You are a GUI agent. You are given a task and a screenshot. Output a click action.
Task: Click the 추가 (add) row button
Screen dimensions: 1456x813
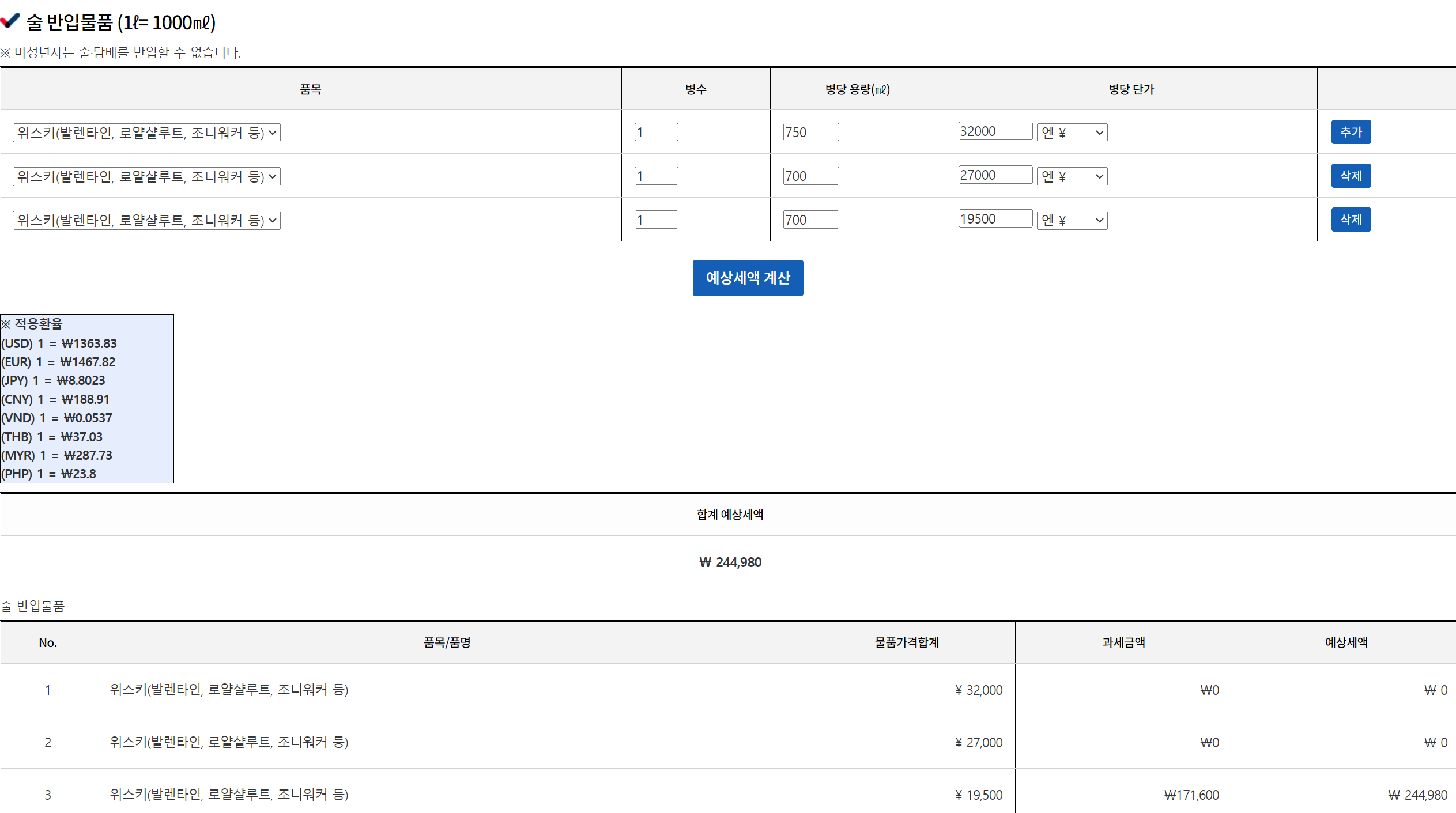point(1351,132)
